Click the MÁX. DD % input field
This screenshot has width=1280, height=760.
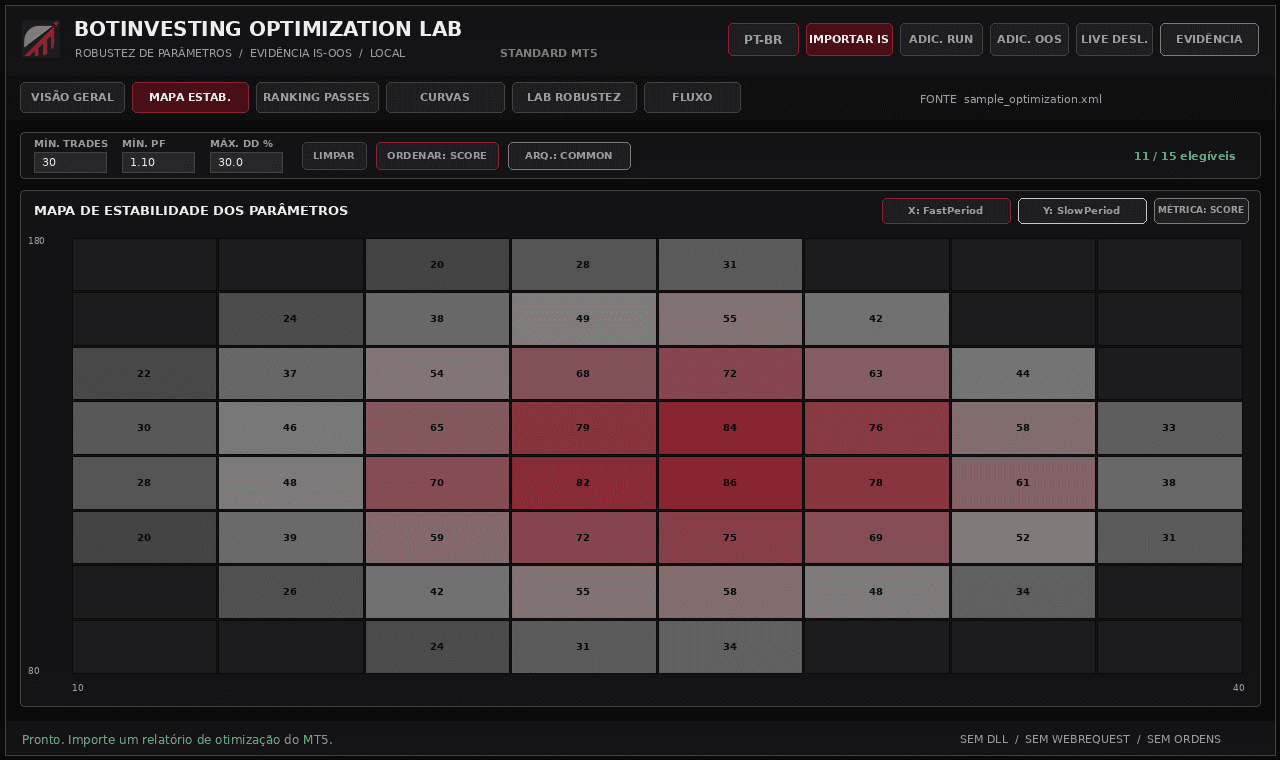pyautogui.click(x=246, y=162)
